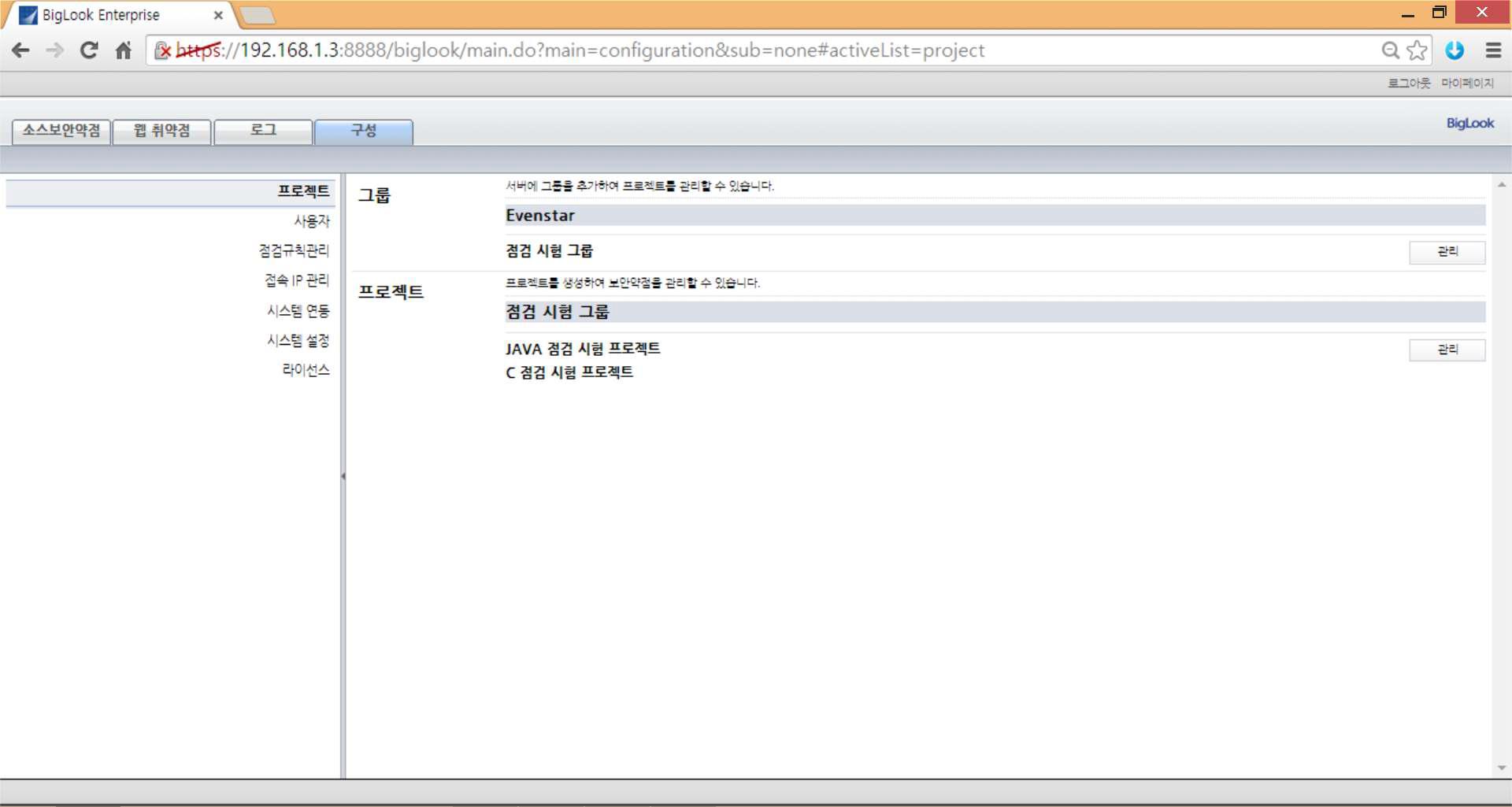This screenshot has height=807, width=1512.
Task: Open 사용자 in the sidebar
Action: pos(312,221)
